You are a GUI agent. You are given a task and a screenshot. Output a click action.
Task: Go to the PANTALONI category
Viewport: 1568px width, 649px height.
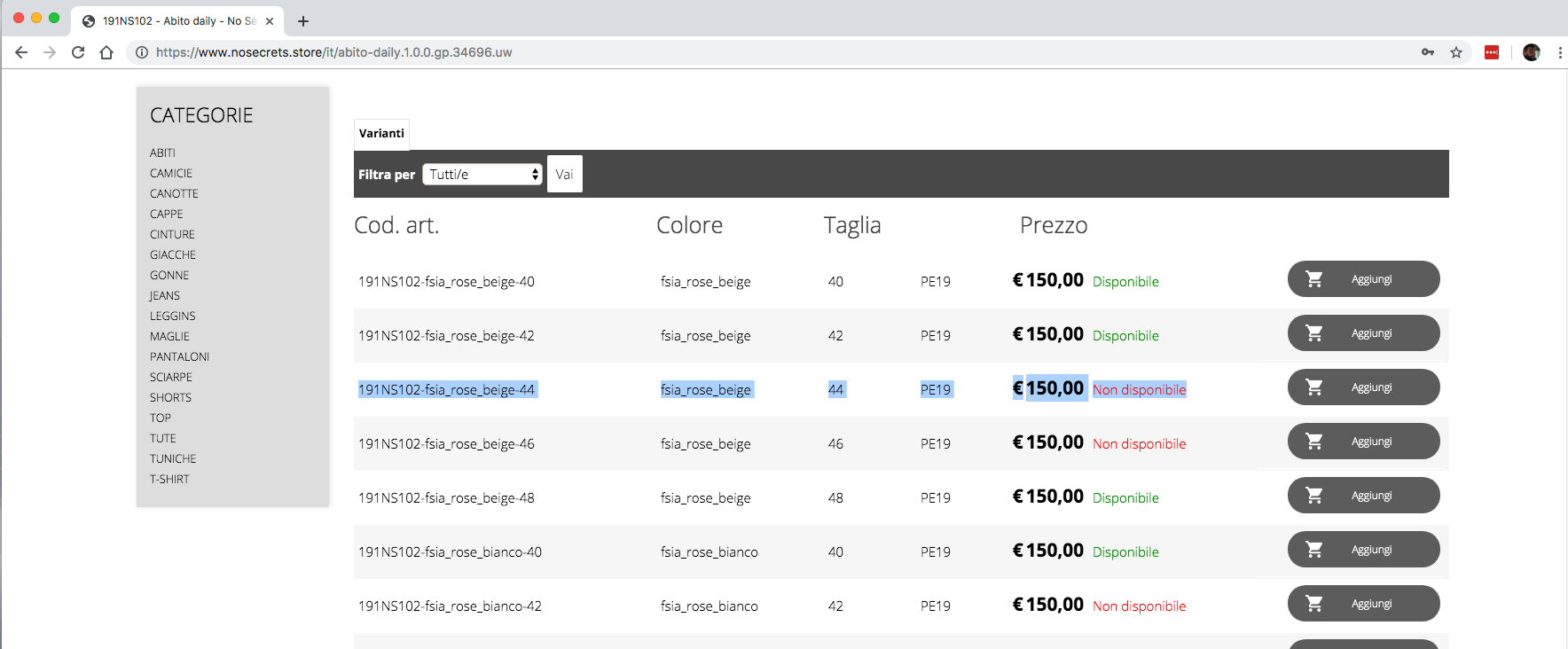[x=179, y=356]
